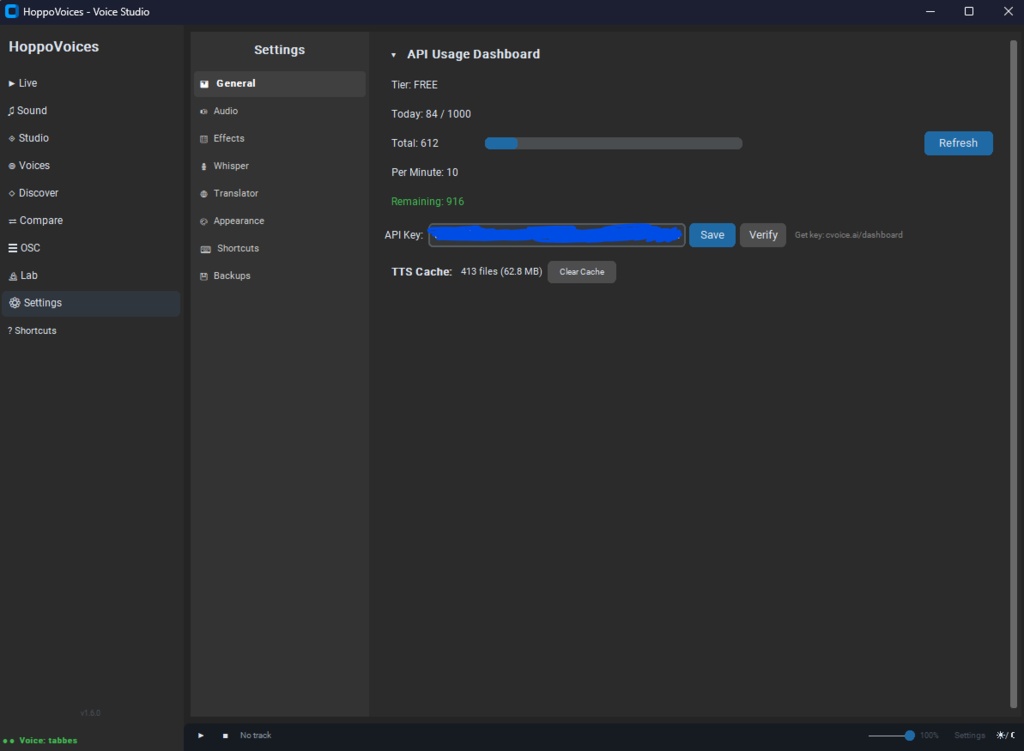
Task: Click the Total usage progress bar
Action: pos(613,143)
